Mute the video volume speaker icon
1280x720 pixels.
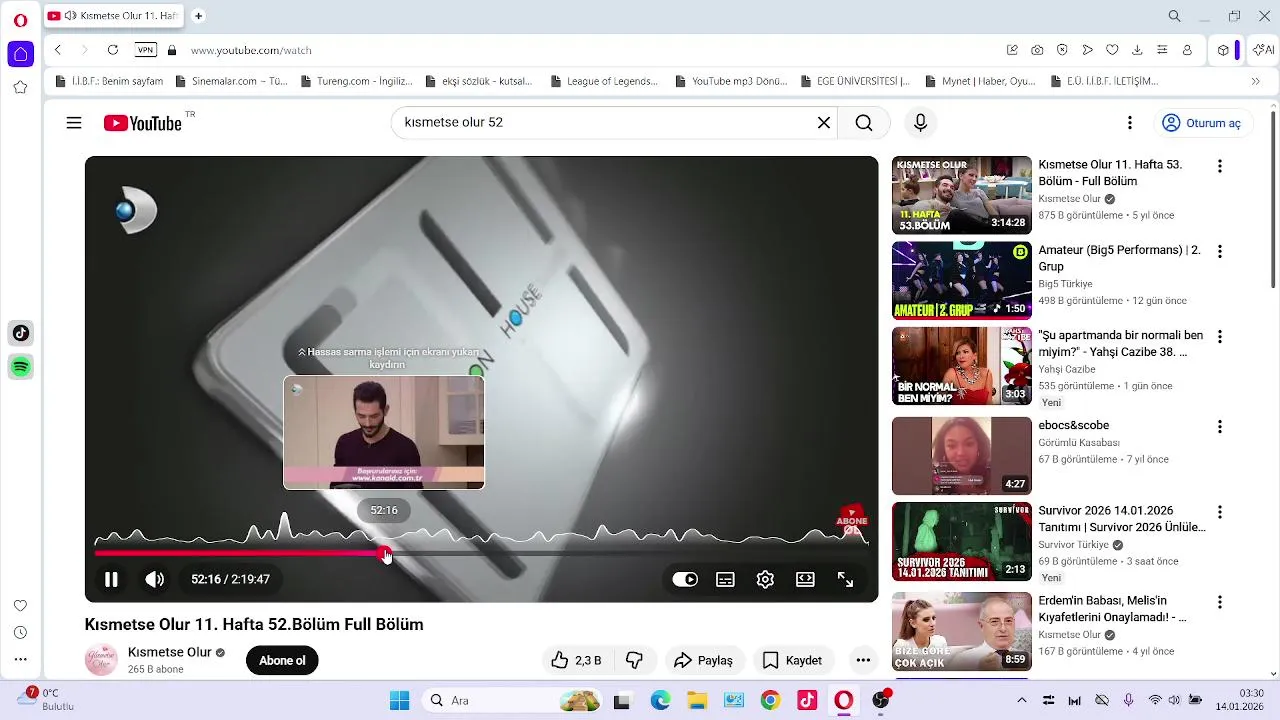pyautogui.click(x=154, y=579)
